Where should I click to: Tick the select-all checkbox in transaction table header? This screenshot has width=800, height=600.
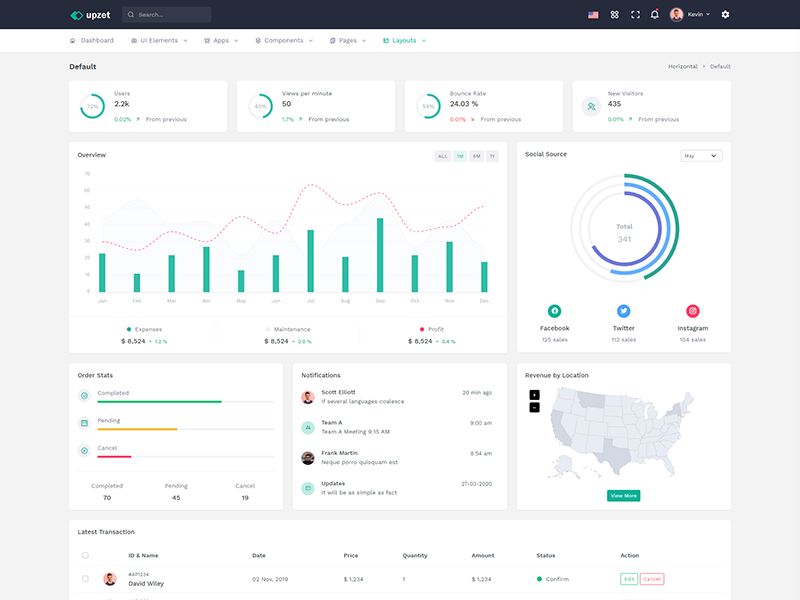pyautogui.click(x=85, y=555)
